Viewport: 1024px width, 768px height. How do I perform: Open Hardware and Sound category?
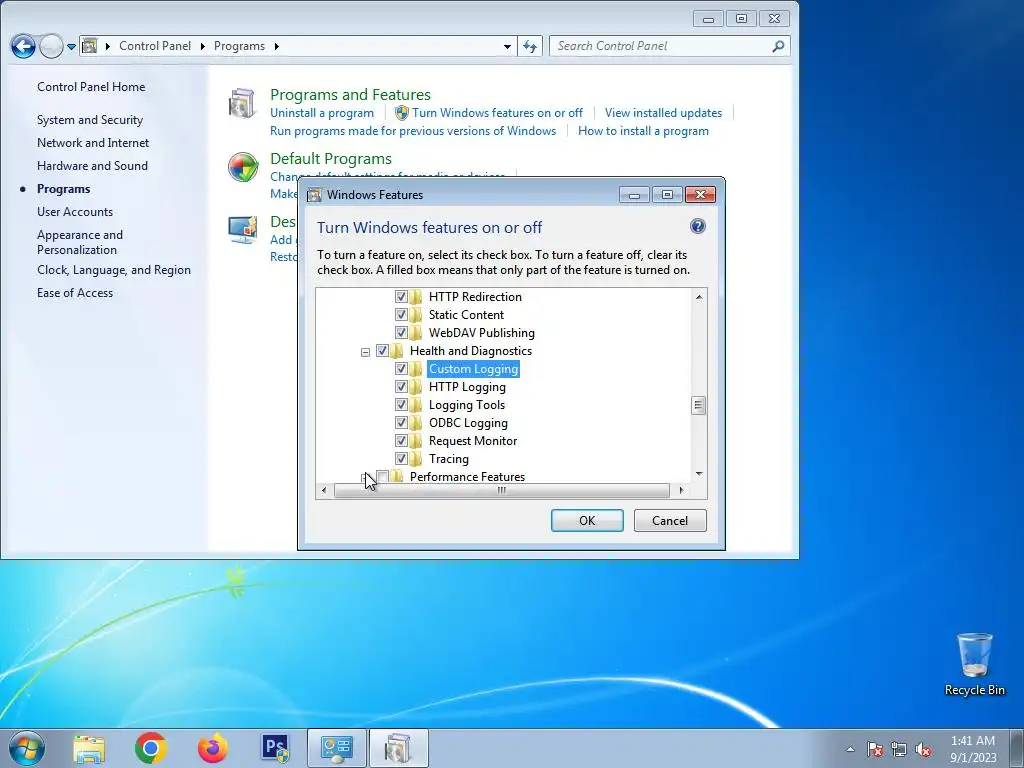(92, 166)
